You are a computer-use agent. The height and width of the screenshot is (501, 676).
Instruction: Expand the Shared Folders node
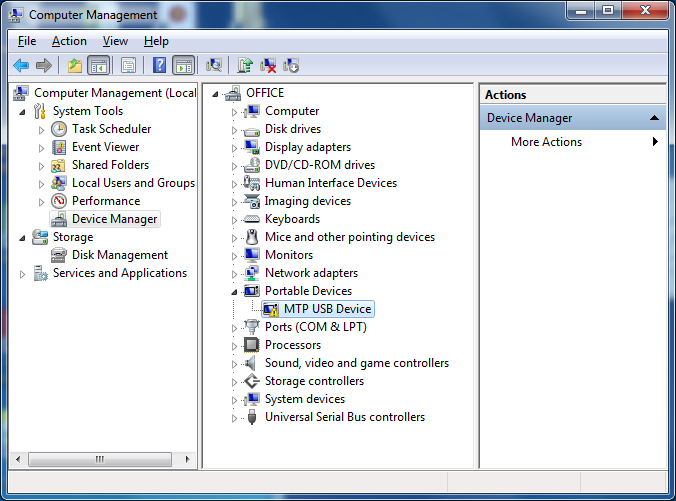[x=41, y=166]
